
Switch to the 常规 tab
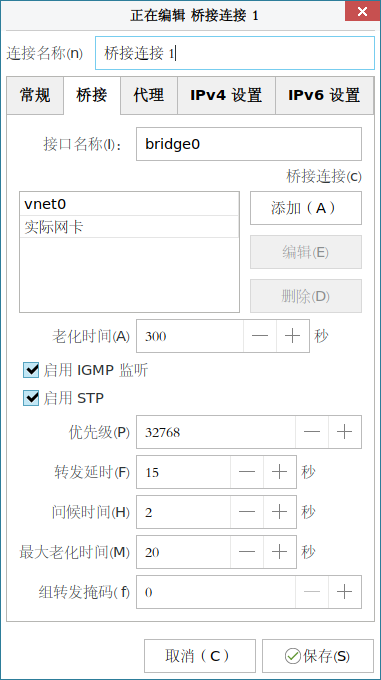tap(35, 95)
